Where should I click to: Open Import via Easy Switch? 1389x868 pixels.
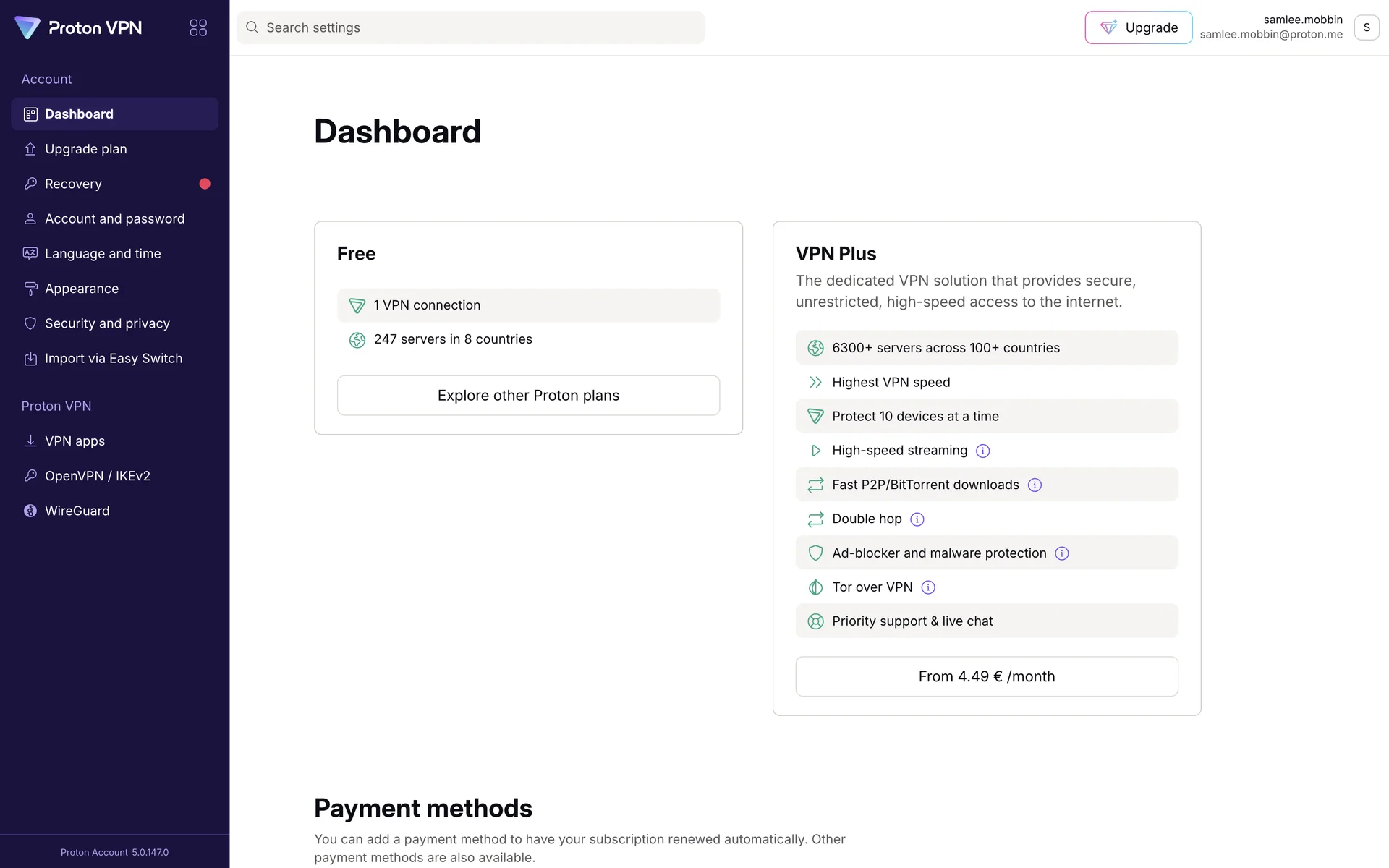coord(113,359)
